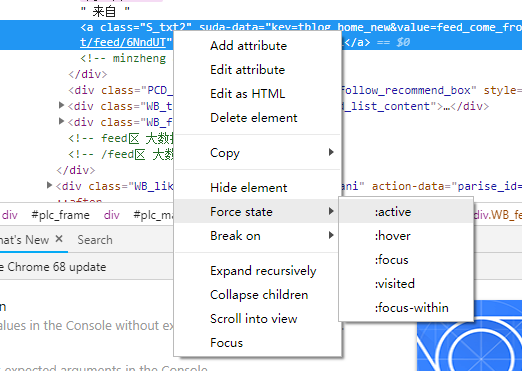Select the minzheng comment node

pos(123,58)
